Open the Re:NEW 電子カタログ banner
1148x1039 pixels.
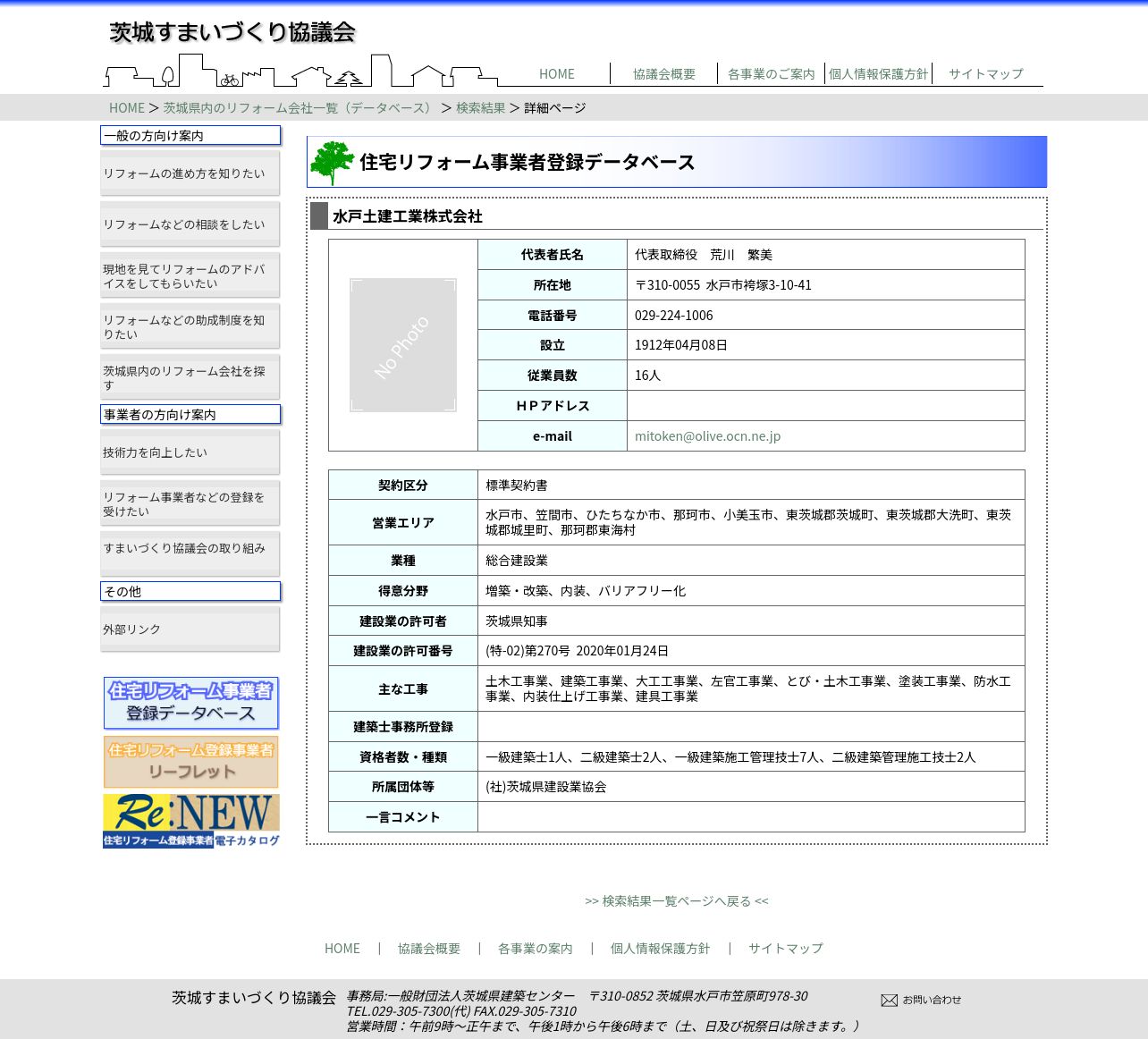pos(191,821)
